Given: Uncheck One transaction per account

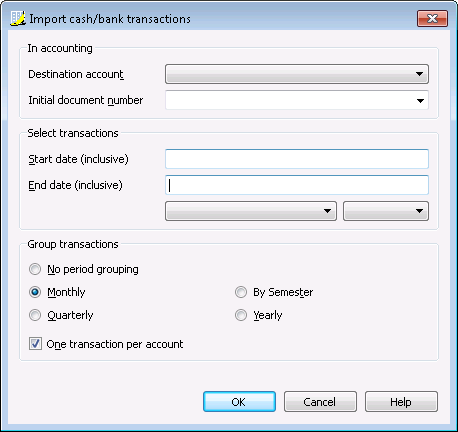Looking at the screenshot, I should click(35, 344).
